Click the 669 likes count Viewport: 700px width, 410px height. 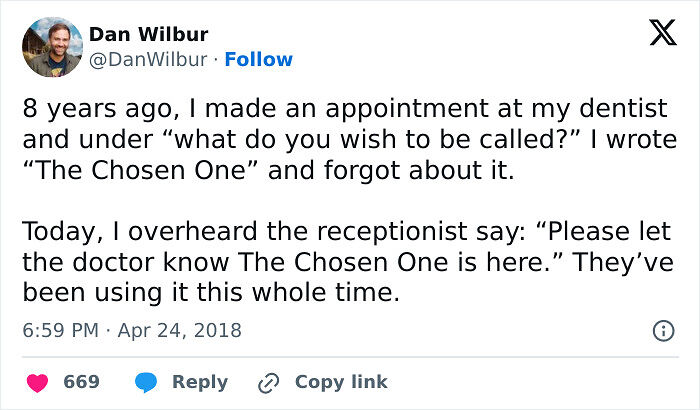(81, 382)
